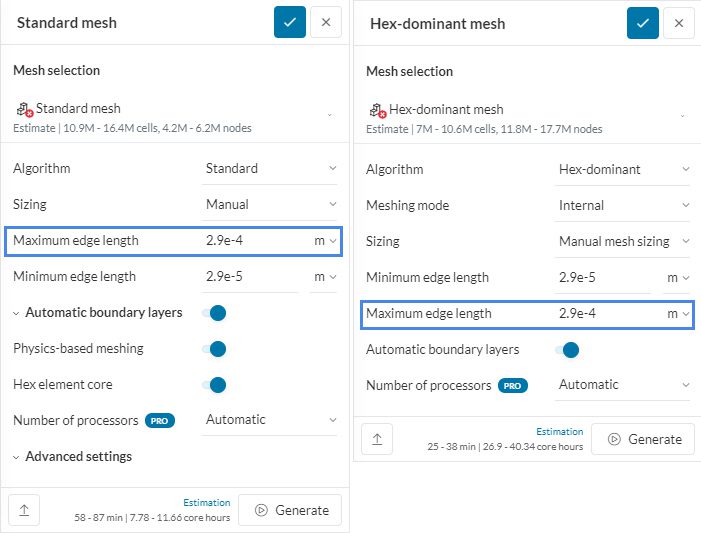
Task: Confirm Hex-dominant mesh with checkmark button
Action: pos(643,23)
